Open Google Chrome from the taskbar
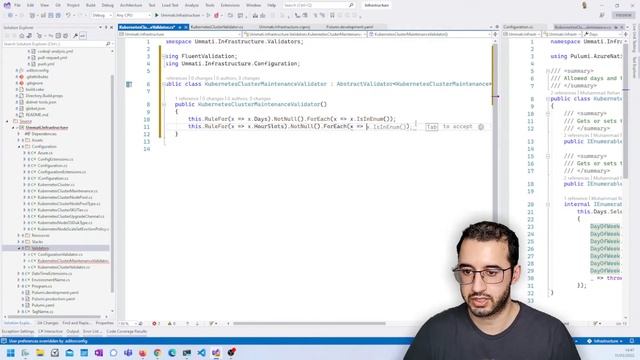The height and width of the screenshot is (360, 640). [157, 353]
